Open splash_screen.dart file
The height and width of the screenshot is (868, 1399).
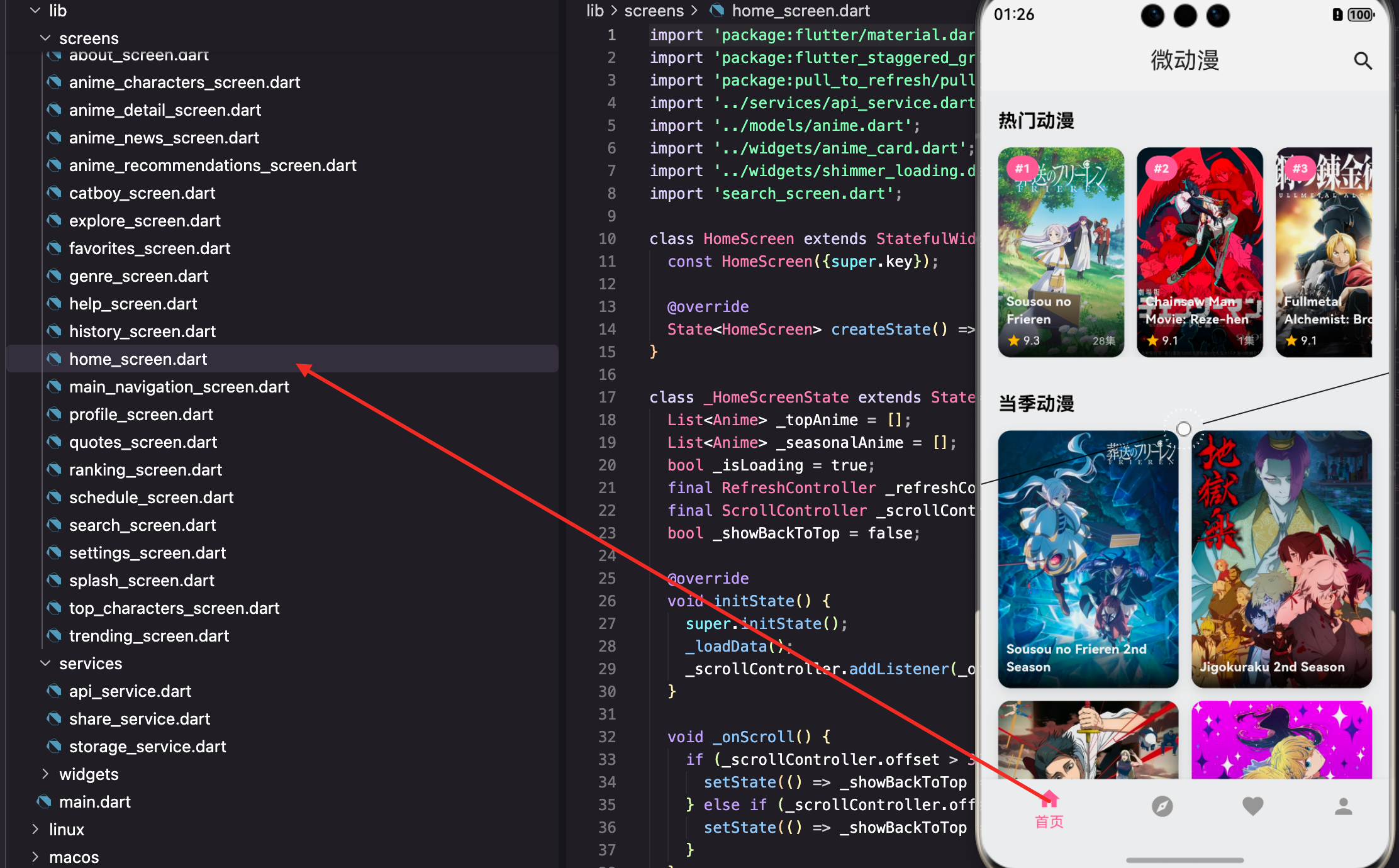pos(142,581)
